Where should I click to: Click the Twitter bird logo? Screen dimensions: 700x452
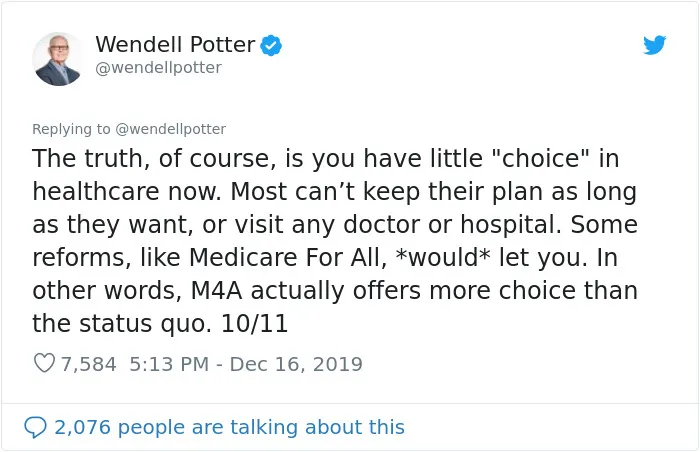tap(654, 45)
